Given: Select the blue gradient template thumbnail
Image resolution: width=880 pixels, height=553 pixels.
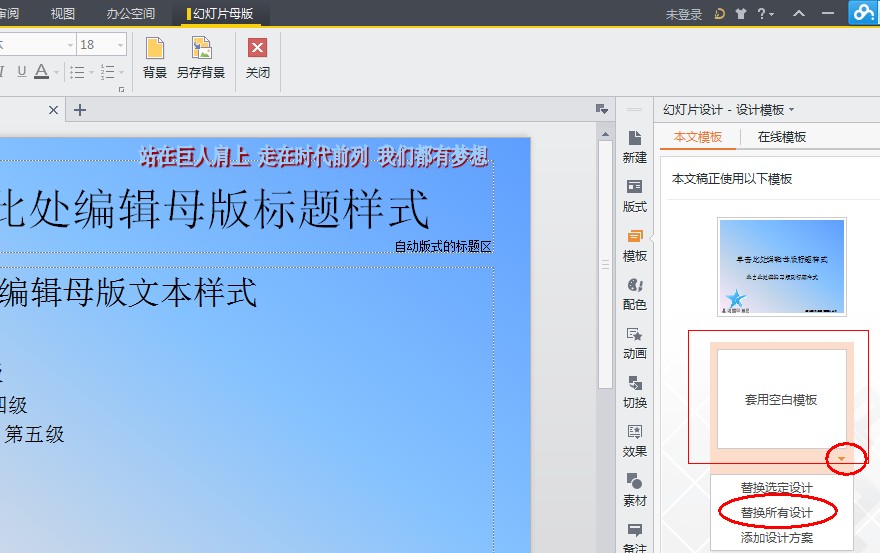Looking at the screenshot, I should point(782,267).
